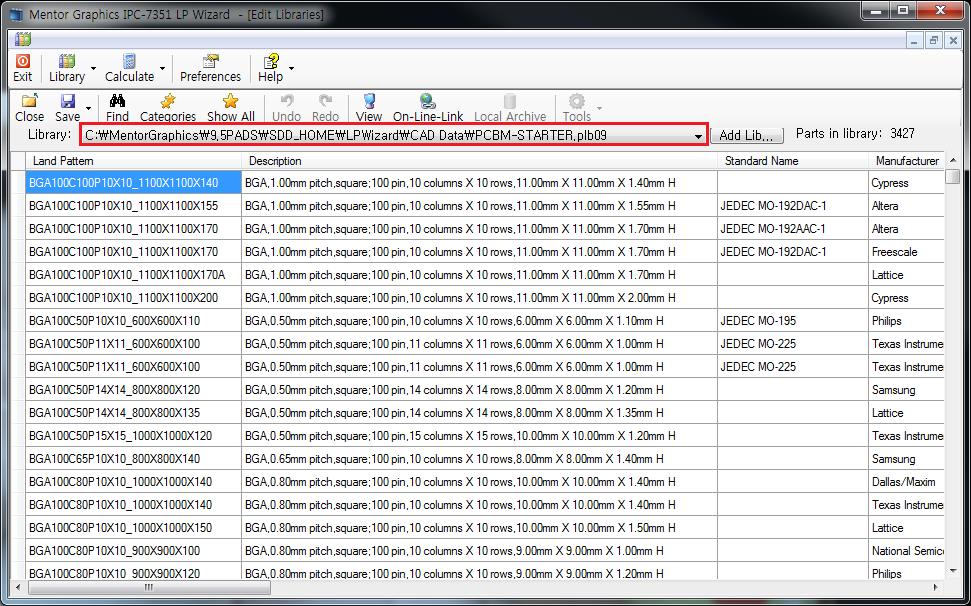Sort by Manufacturer column header
Viewport: 971px width, 606px height.
(907, 161)
